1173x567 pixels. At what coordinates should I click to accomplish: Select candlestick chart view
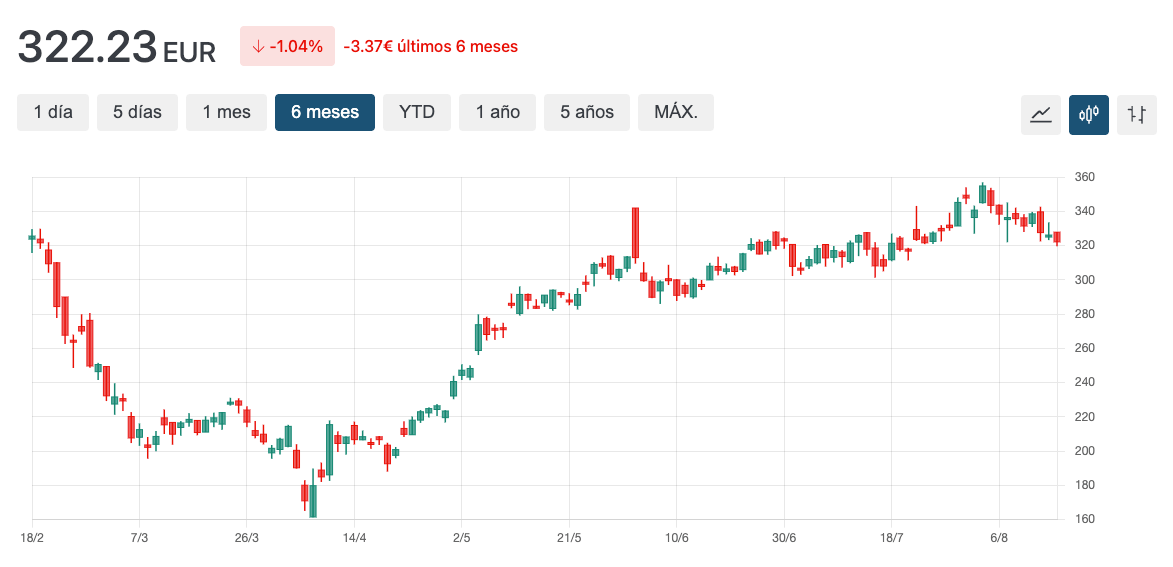pyautogui.click(x=1088, y=115)
